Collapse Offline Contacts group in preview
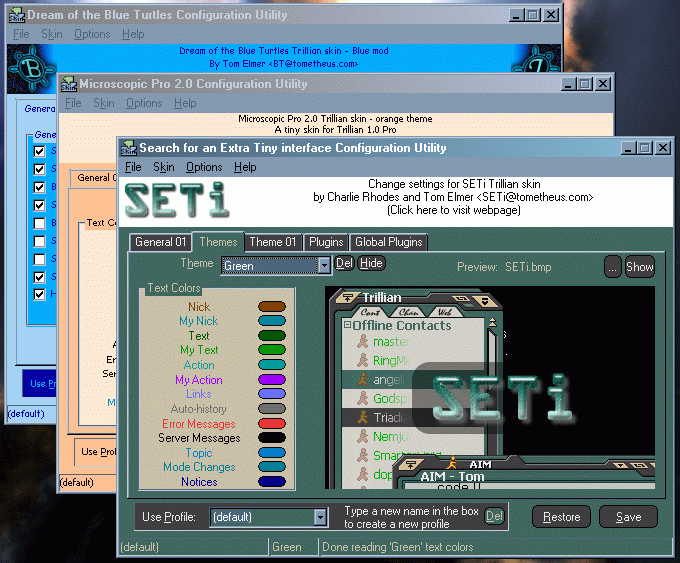This screenshot has height=563, width=680. [x=347, y=324]
